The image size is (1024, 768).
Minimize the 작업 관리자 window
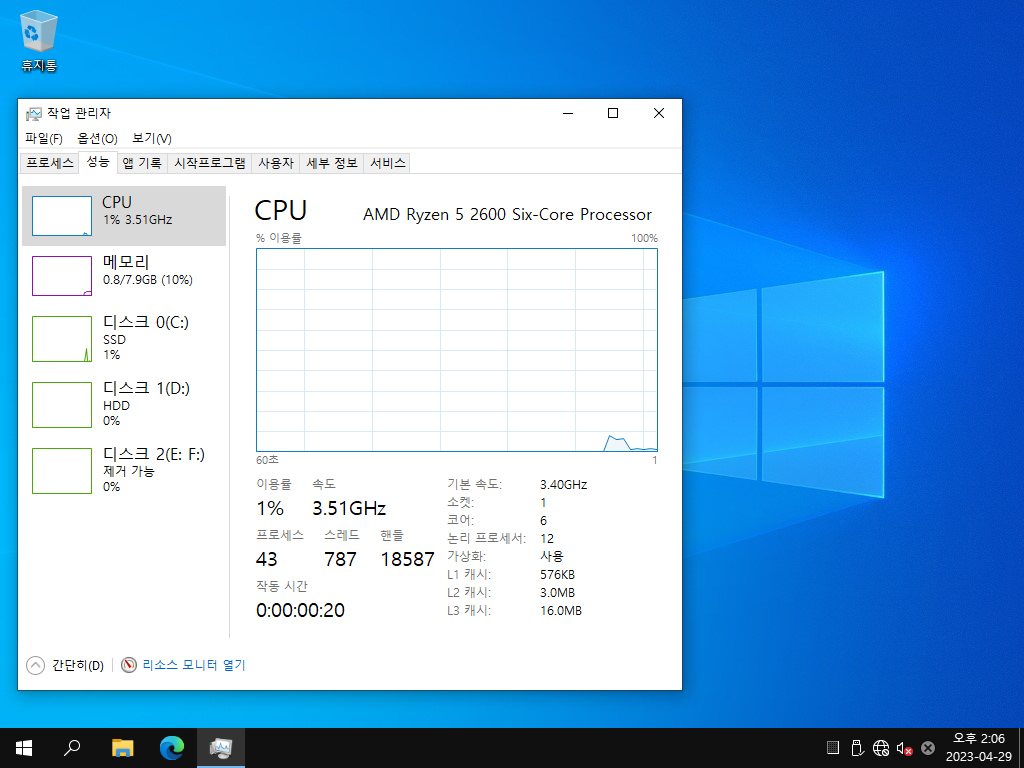[568, 114]
